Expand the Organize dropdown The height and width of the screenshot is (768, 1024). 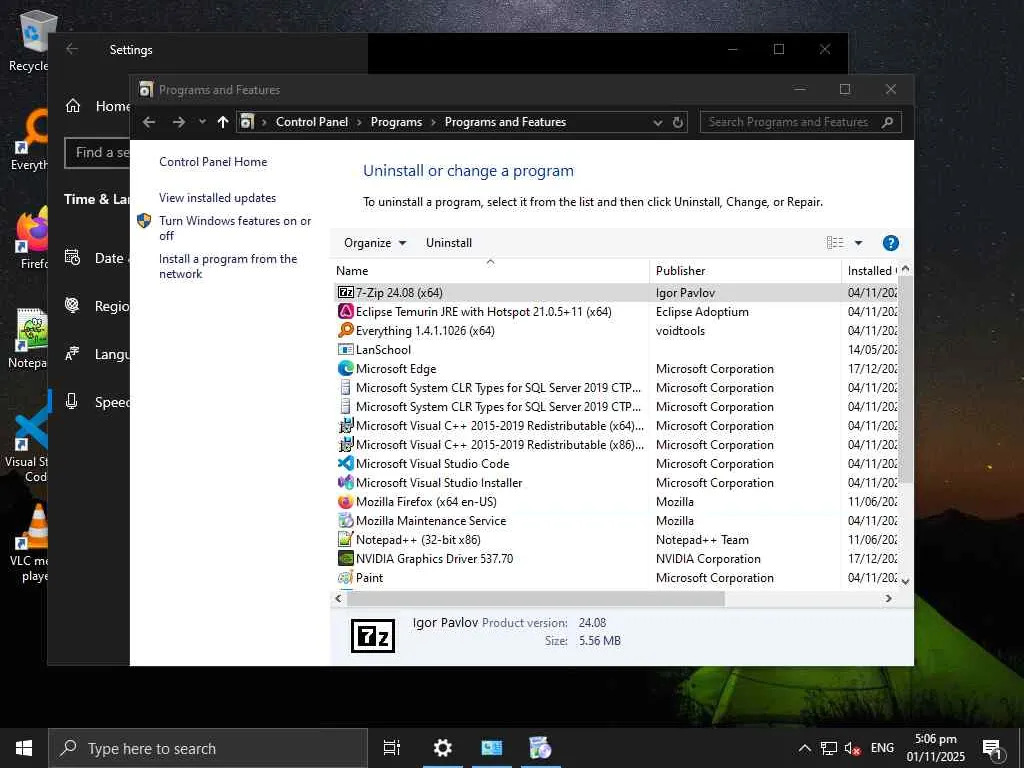click(375, 243)
